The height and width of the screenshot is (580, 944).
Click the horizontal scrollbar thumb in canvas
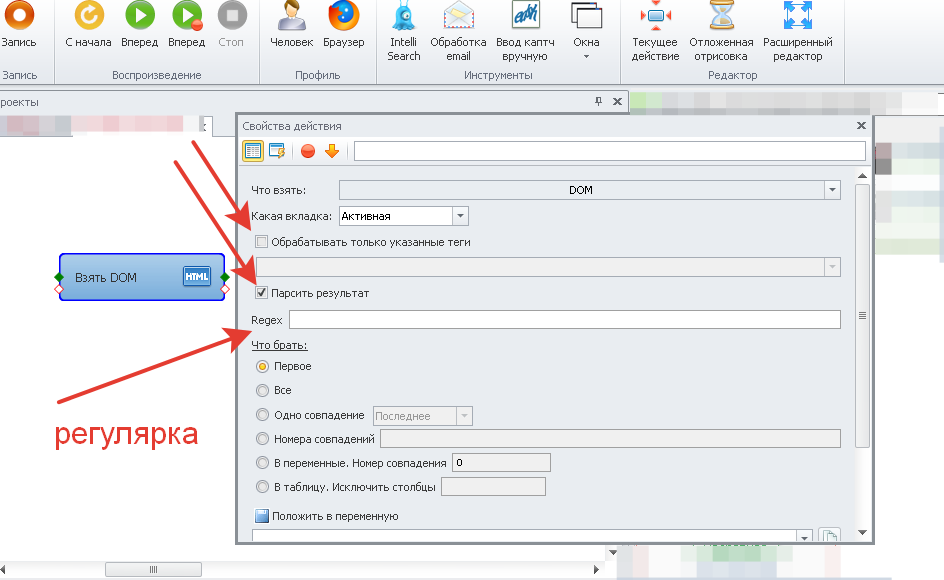154,569
